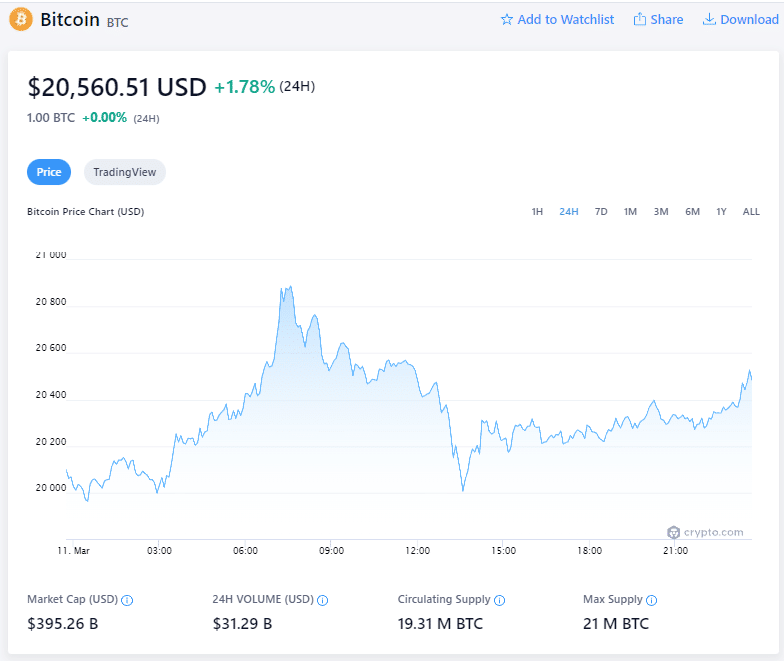The image size is (784, 661).
Task: Select the Price chart view
Action: click(49, 172)
